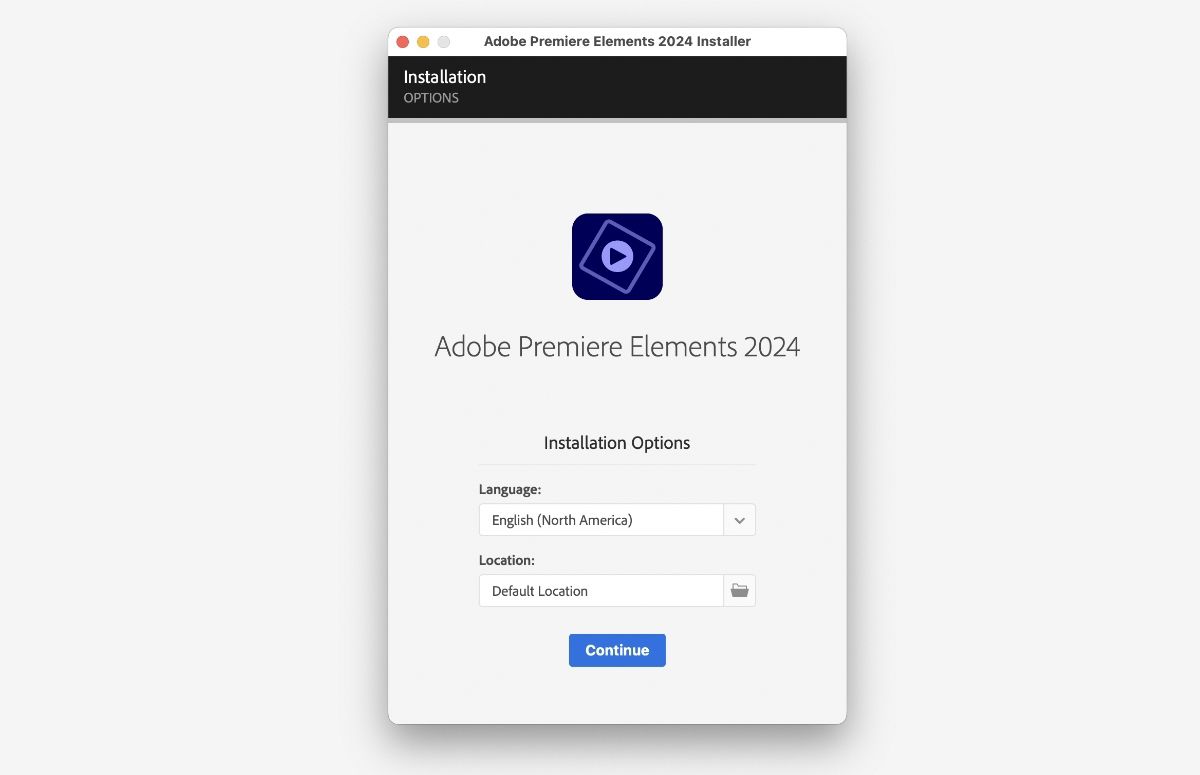
Task: Select the OPTIONS label under Installation
Action: pos(430,98)
